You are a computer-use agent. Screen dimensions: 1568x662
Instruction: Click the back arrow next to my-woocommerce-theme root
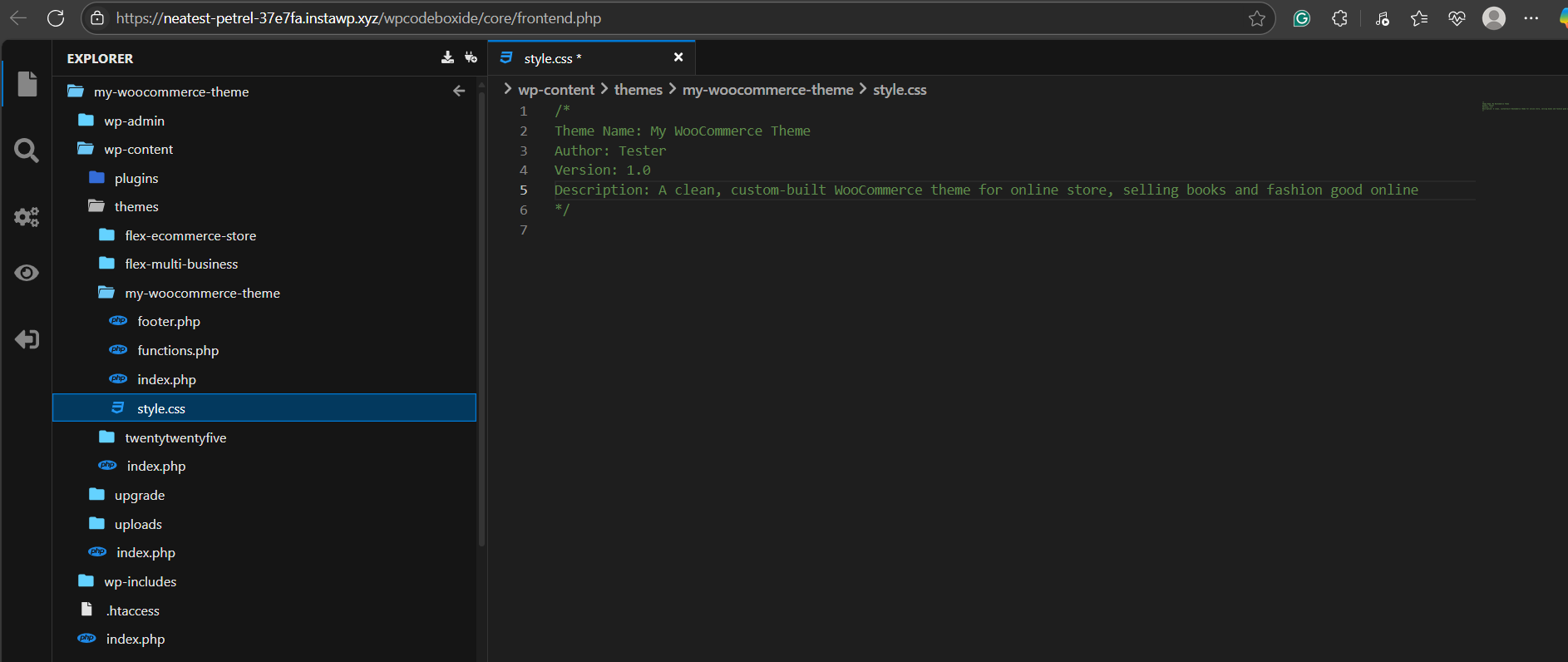459,91
